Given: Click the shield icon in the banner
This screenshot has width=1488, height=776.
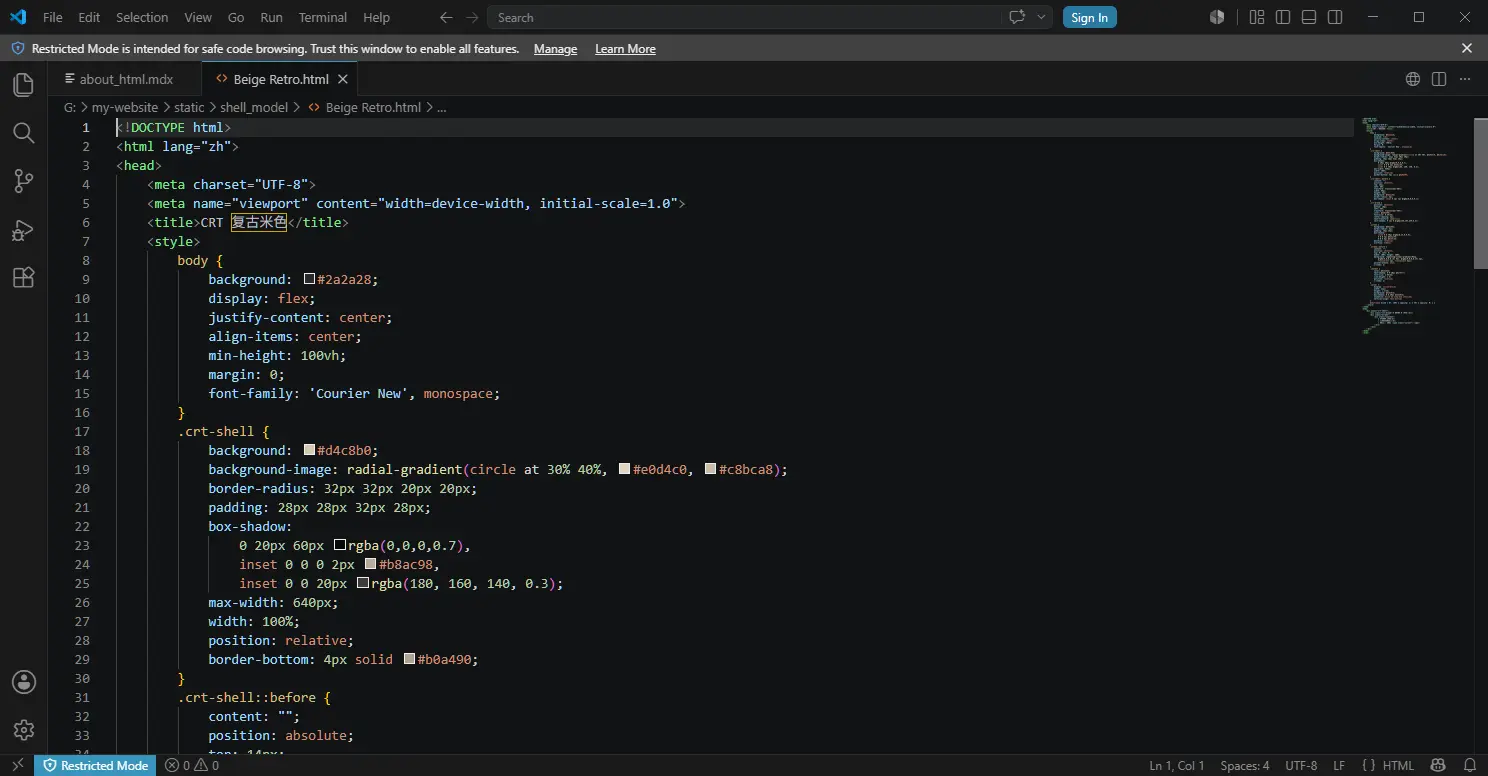Looking at the screenshot, I should (18, 48).
